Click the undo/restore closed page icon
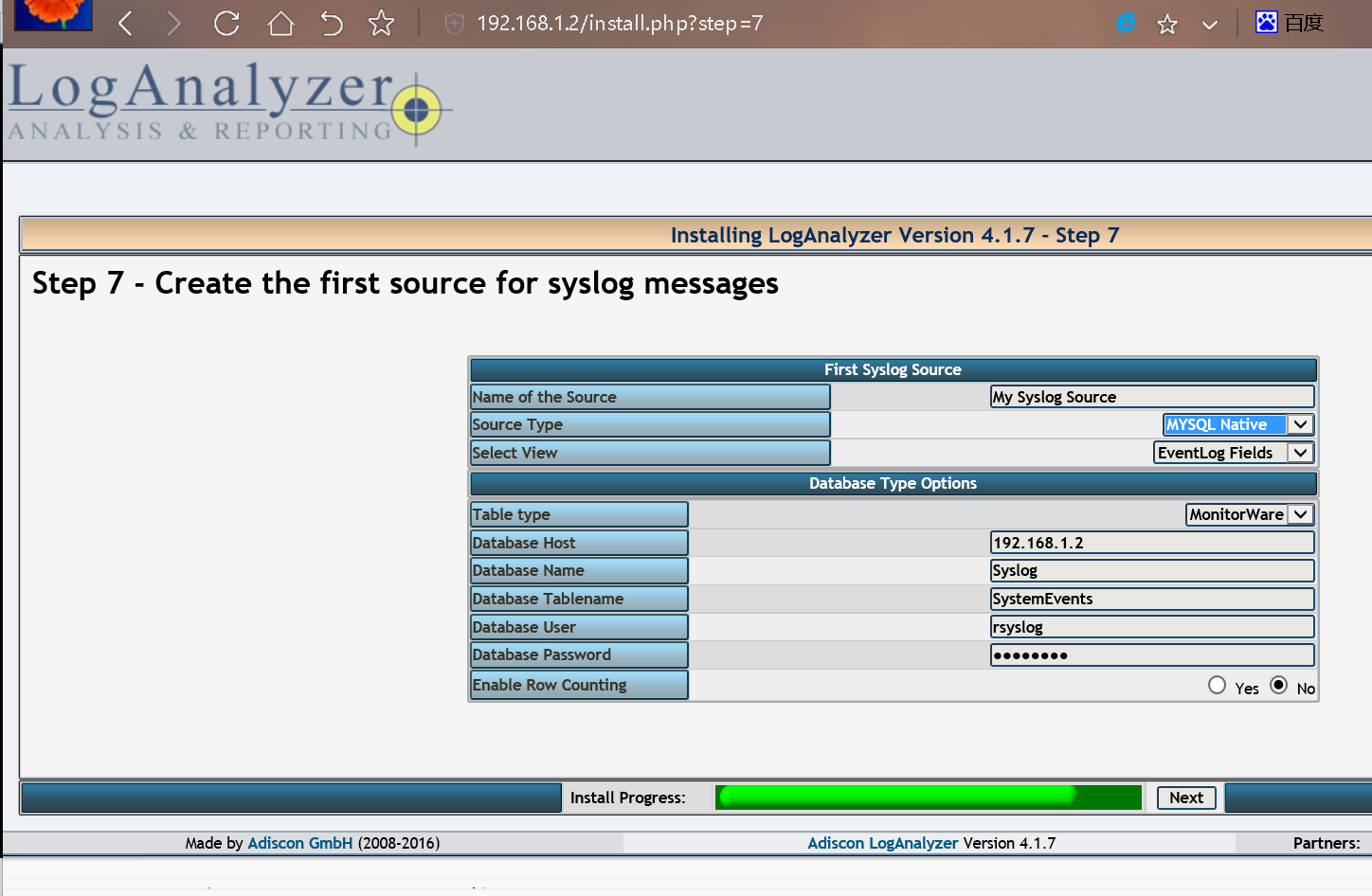The image size is (1372, 896). (x=331, y=23)
